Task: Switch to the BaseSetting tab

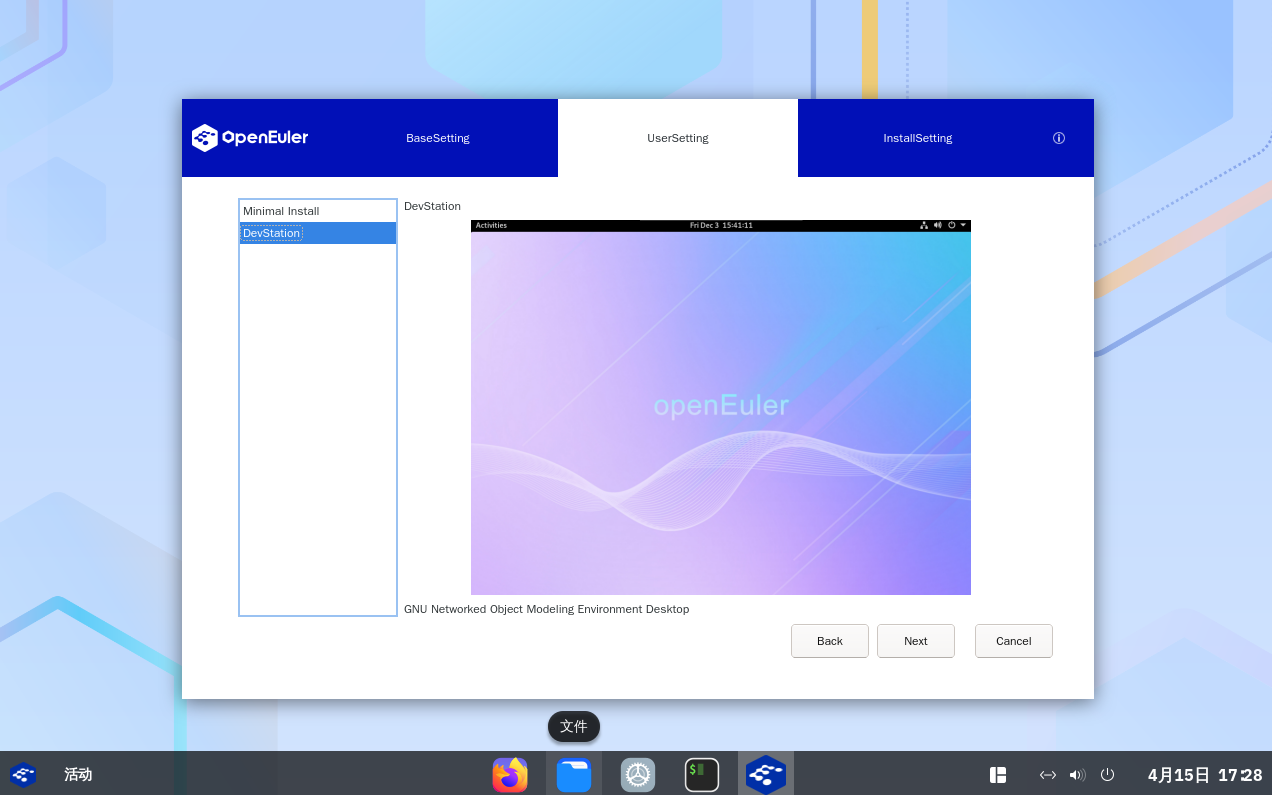Action: pos(438,138)
